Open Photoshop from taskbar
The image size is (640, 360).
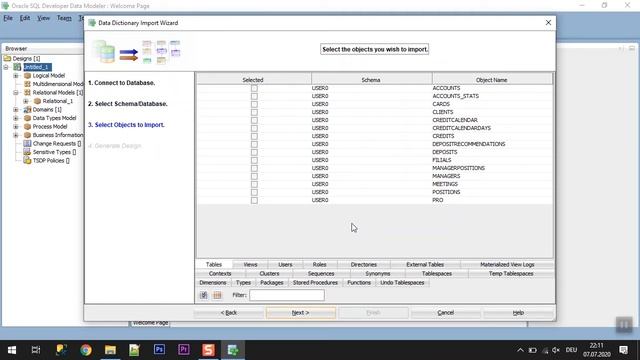click(x=159, y=350)
